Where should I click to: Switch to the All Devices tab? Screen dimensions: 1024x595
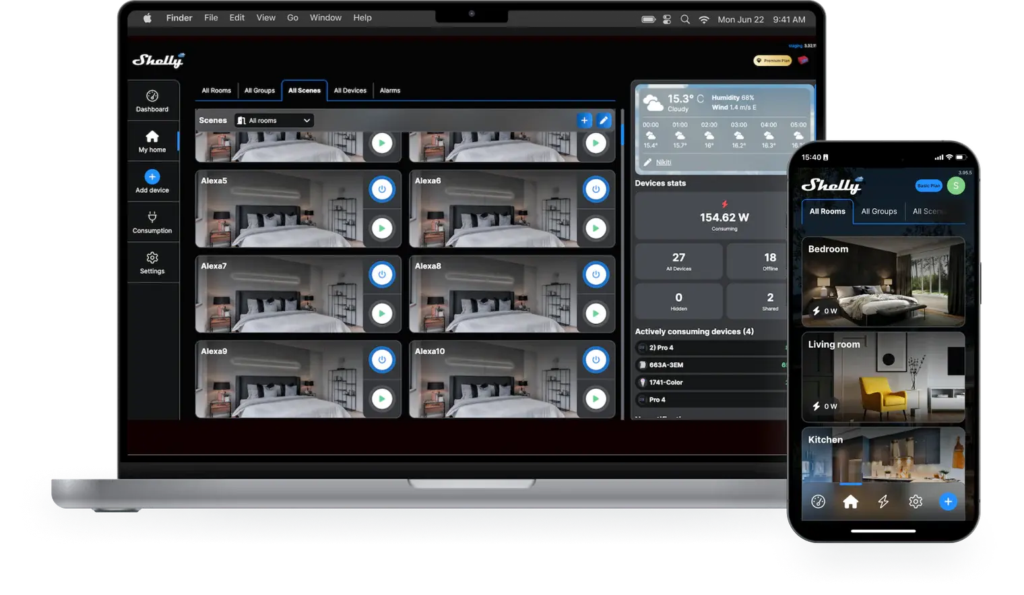(350, 91)
